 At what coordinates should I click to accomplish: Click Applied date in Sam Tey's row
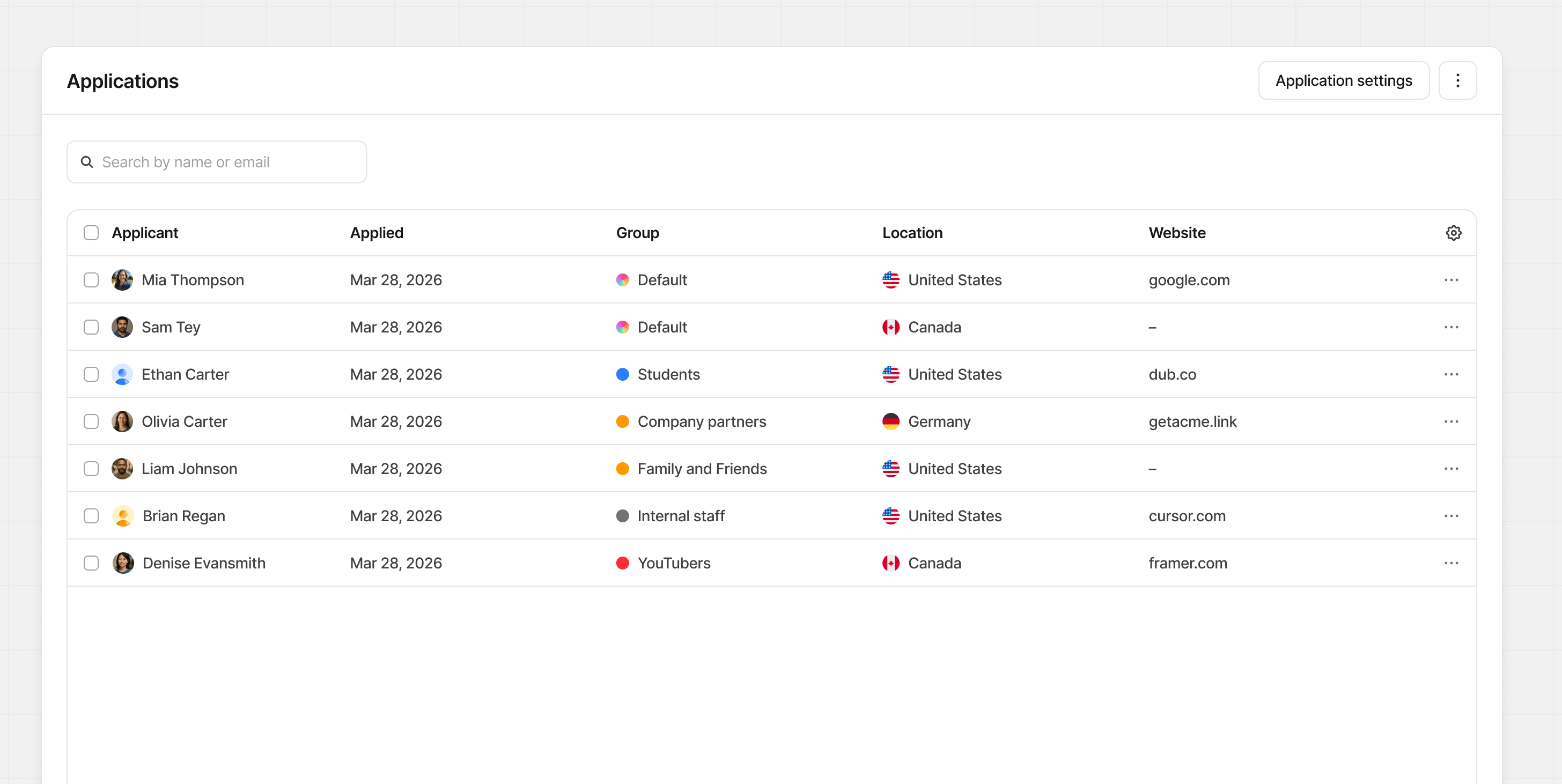click(x=396, y=328)
